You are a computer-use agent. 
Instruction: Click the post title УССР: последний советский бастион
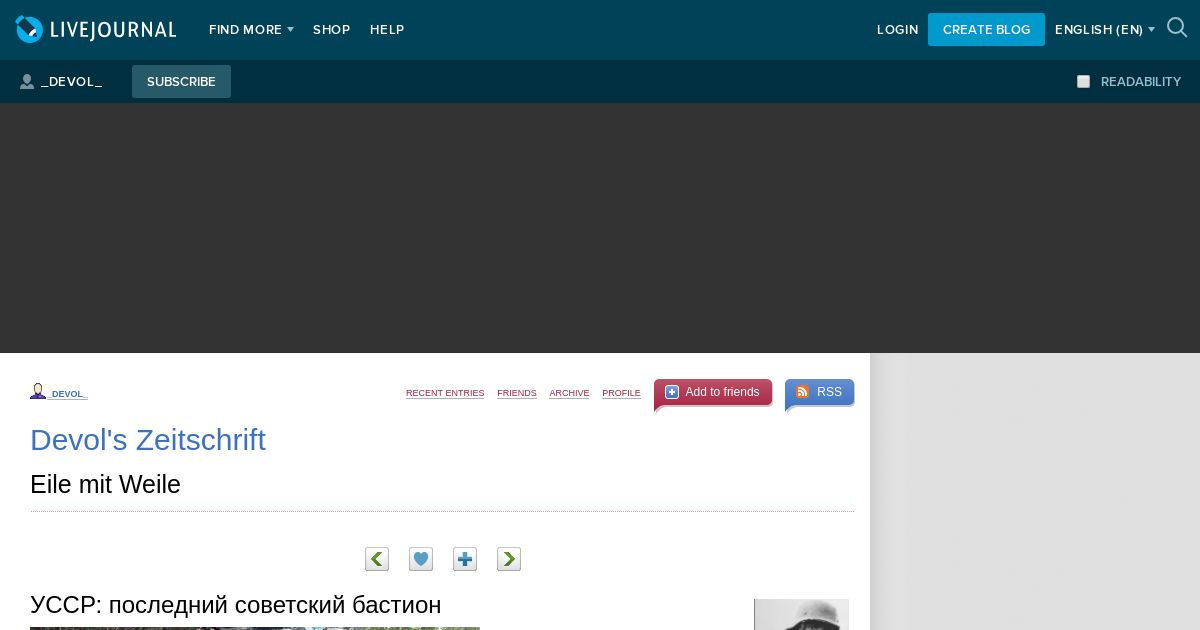235,605
